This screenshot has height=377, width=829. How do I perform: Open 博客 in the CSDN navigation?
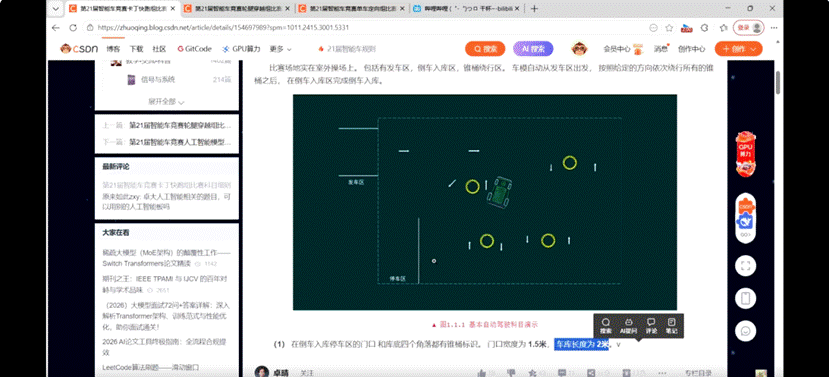pyautogui.click(x=113, y=49)
